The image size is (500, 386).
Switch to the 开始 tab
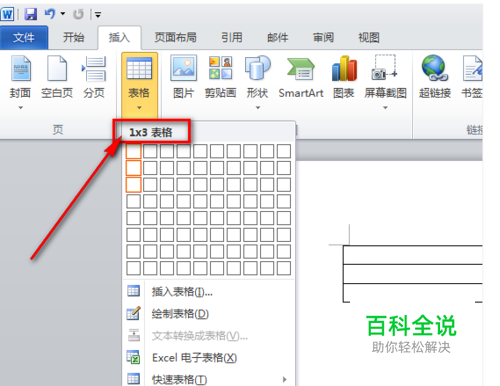(74, 37)
